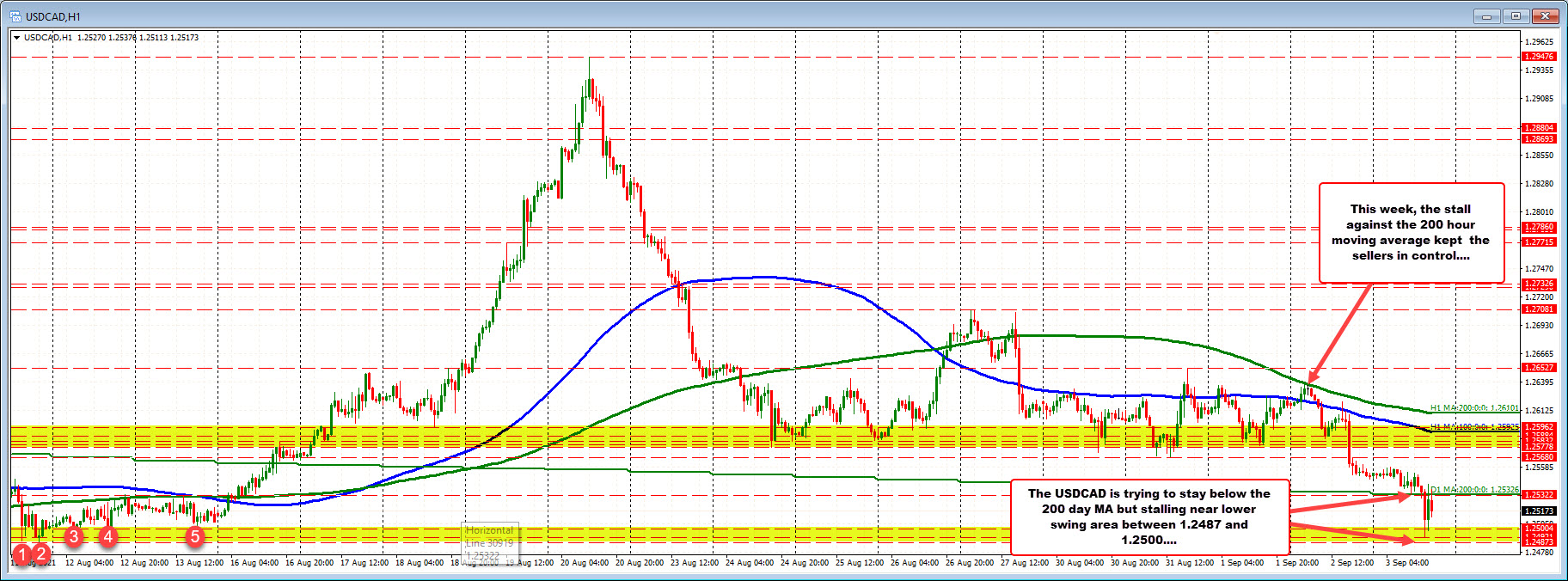Click red marker number 2

[x=40, y=554]
